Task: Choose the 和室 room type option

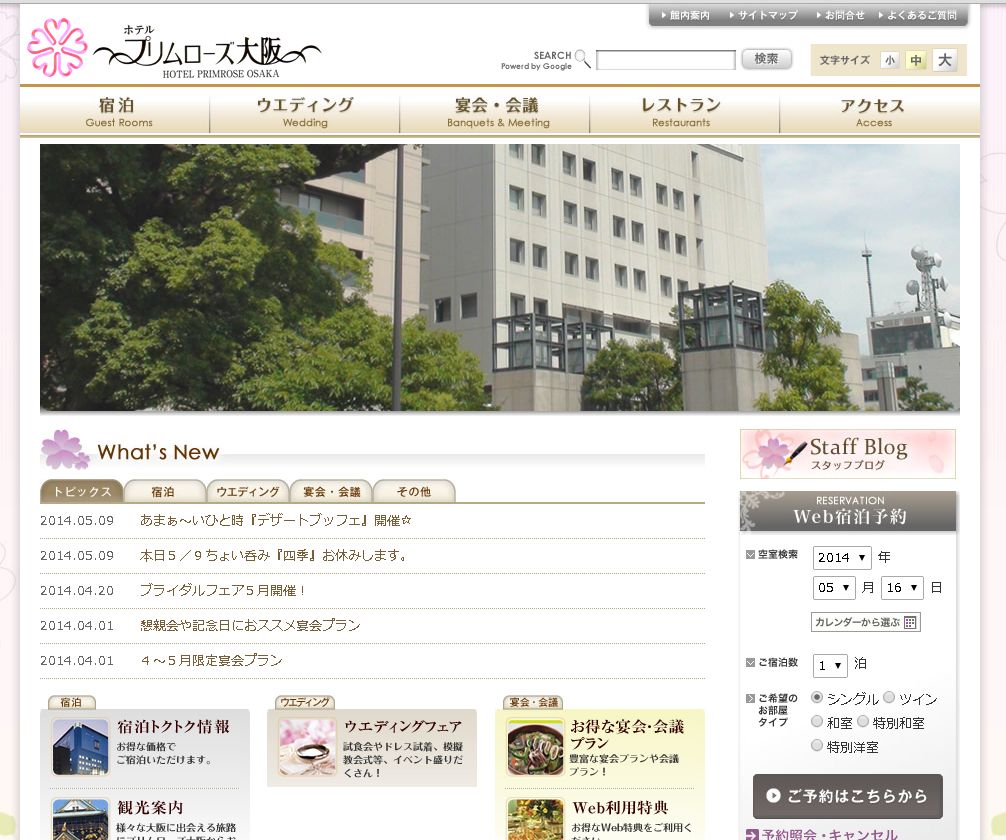Action: 817,721
